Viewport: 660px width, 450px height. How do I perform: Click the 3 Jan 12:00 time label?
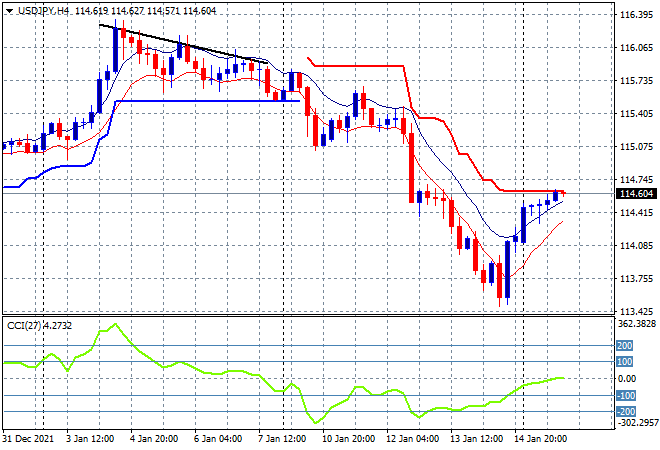(x=96, y=439)
